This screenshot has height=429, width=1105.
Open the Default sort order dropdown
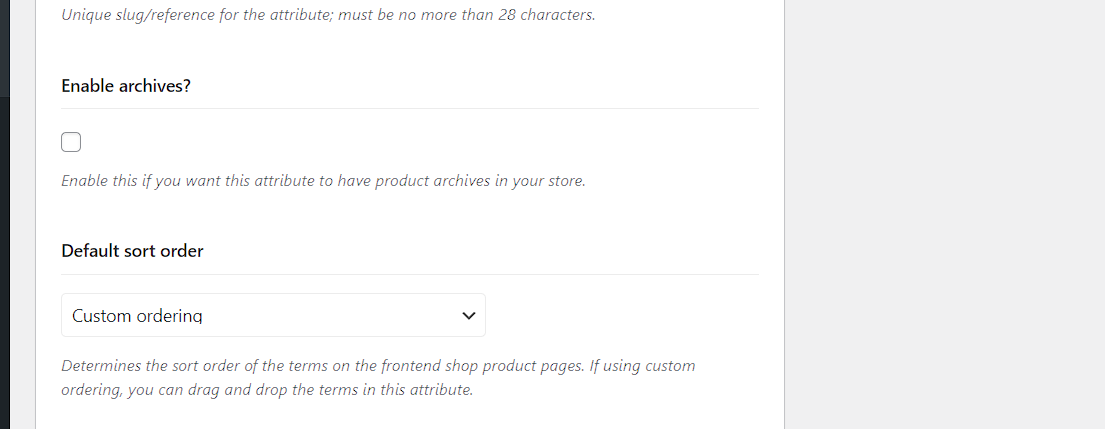(x=273, y=315)
